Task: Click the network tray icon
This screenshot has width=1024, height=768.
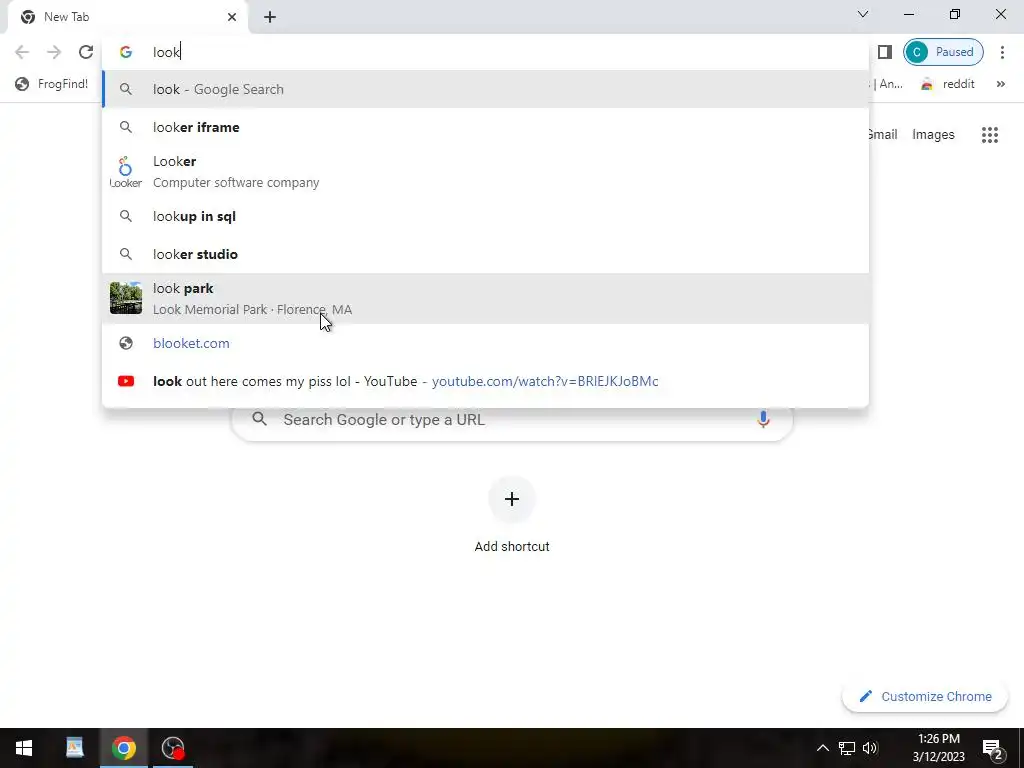Action: point(847,748)
